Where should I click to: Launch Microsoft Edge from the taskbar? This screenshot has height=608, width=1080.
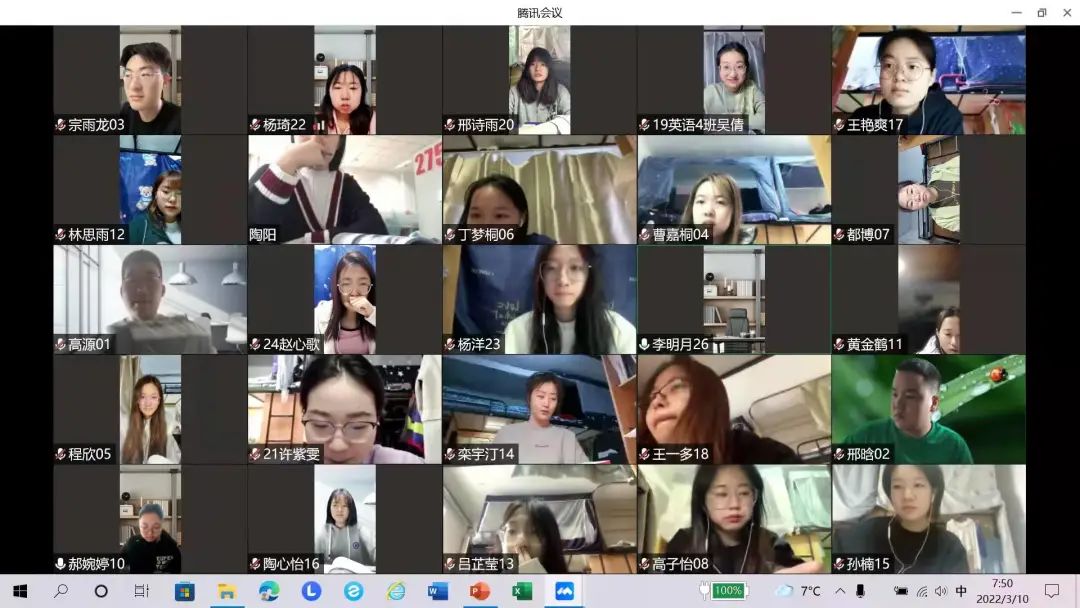click(269, 591)
